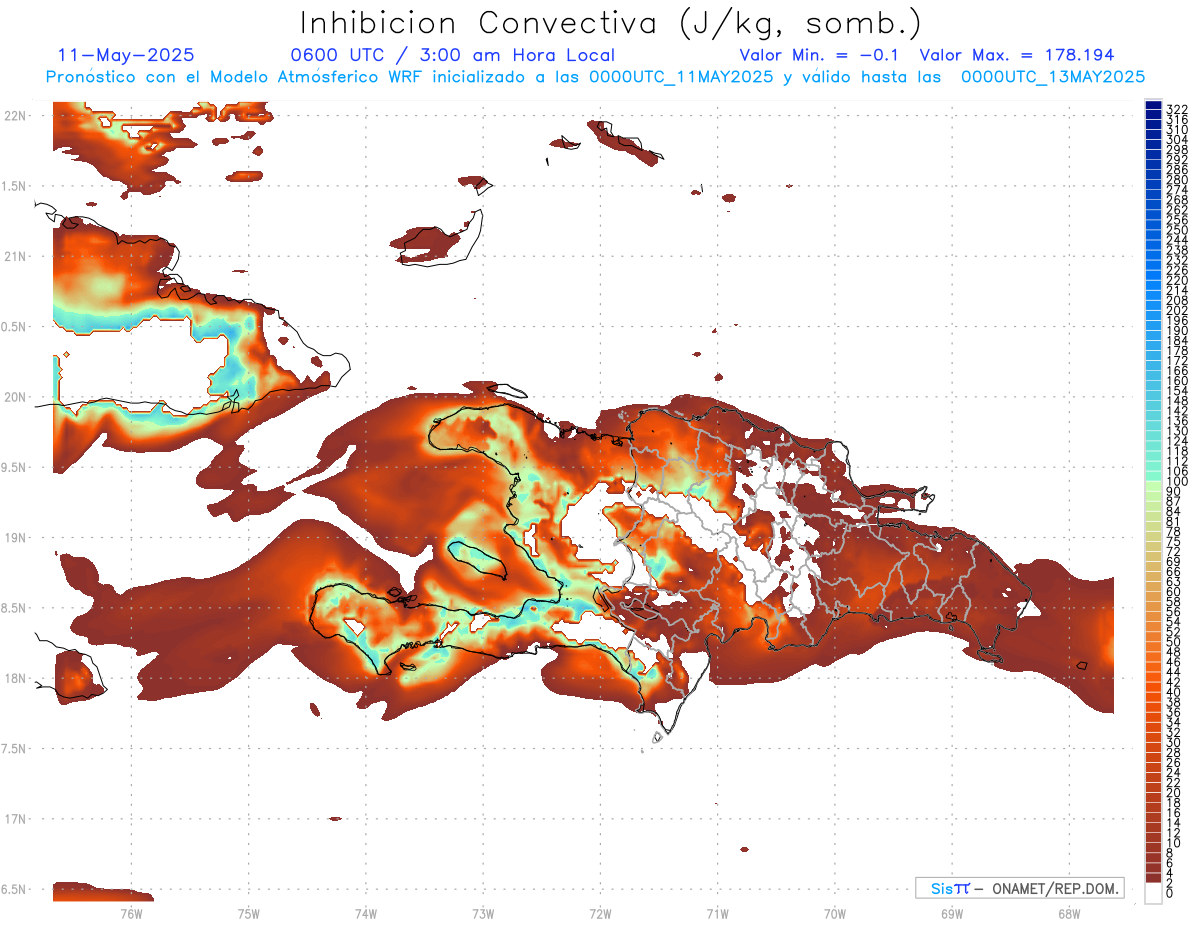This screenshot has width=1200, height=927.
Task: Click the '18N' latitude label
Action: pyautogui.click(x=15, y=678)
